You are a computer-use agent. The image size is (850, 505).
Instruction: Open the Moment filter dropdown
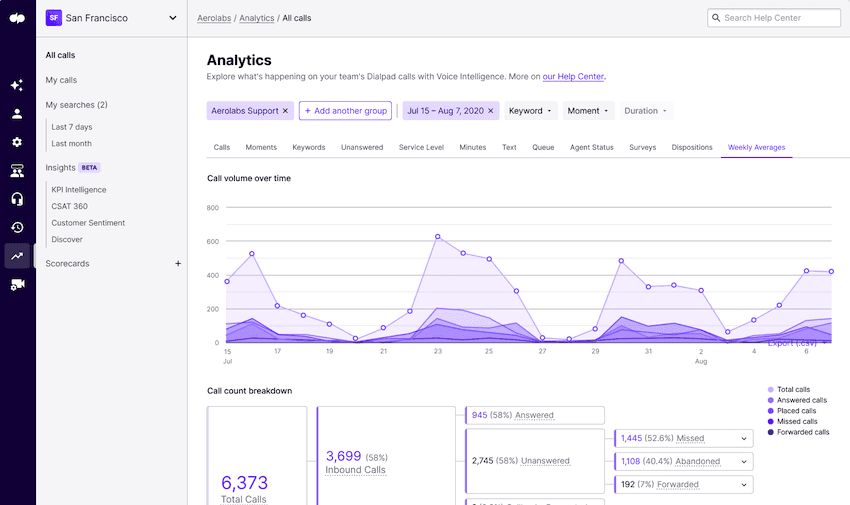[588, 111]
